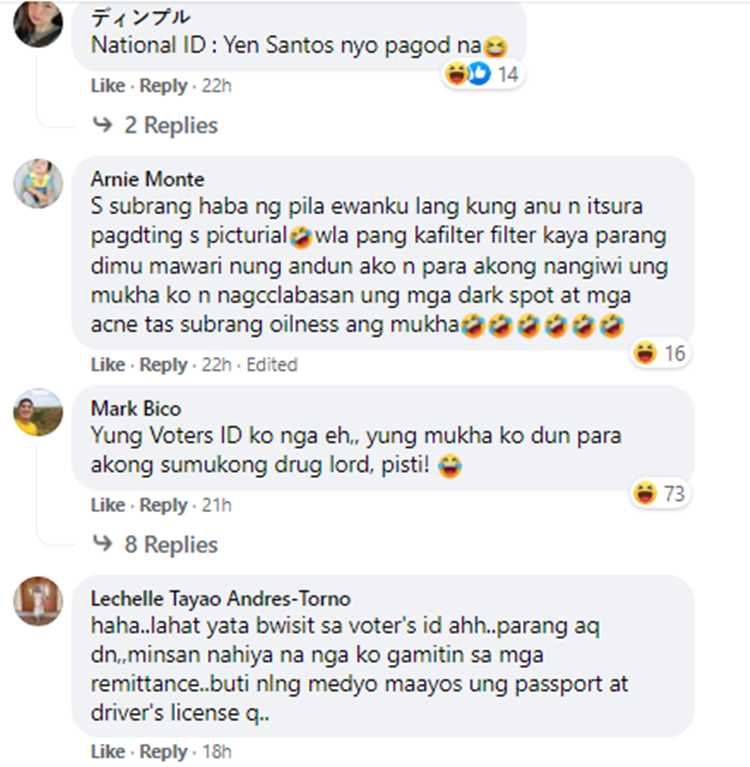Expand the 8 Replies thread
The height and width of the screenshot is (767, 750).
point(156,544)
